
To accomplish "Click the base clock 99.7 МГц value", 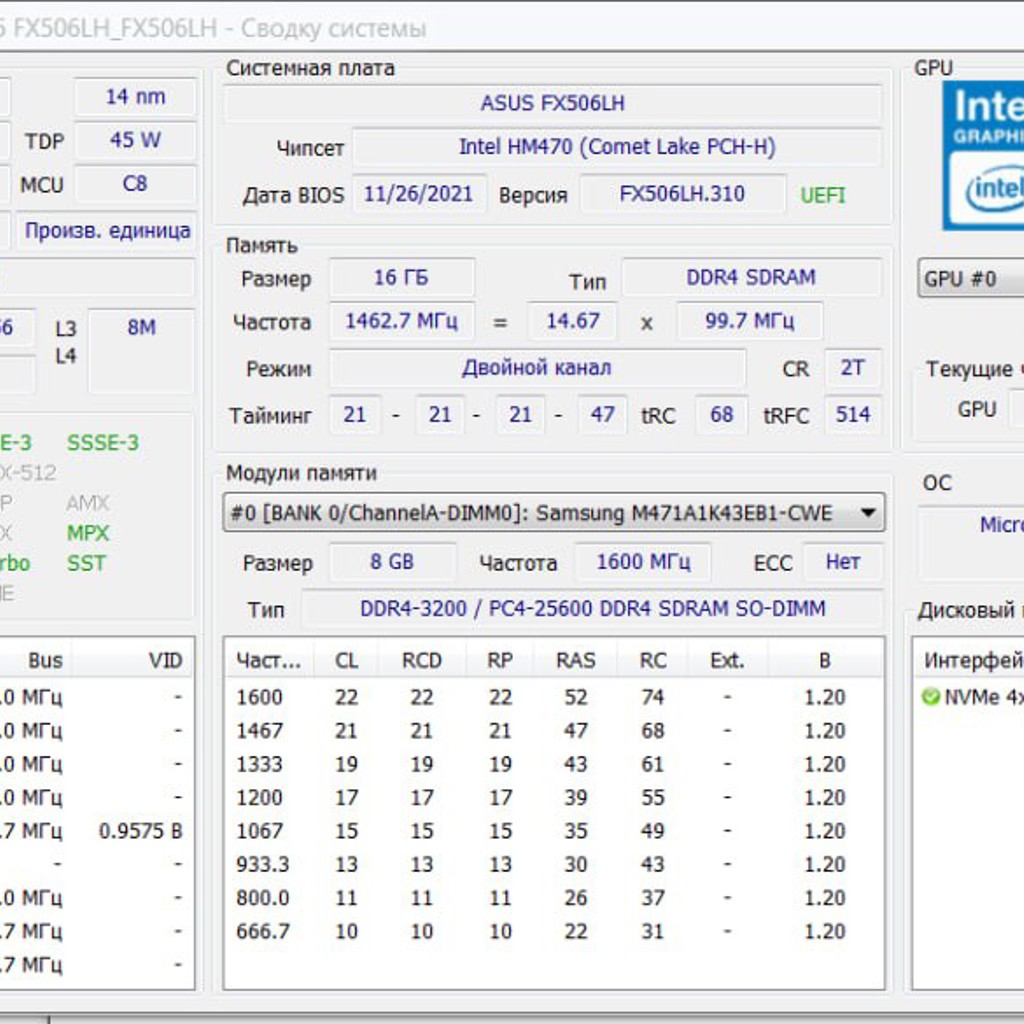I will pyautogui.click(x=750, y=321).
